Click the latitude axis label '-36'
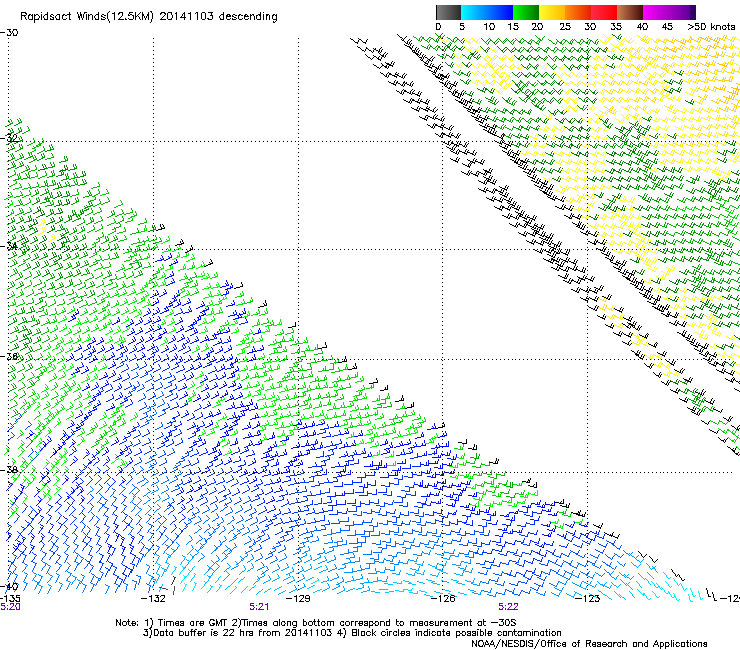 click(x=9, y=356)
